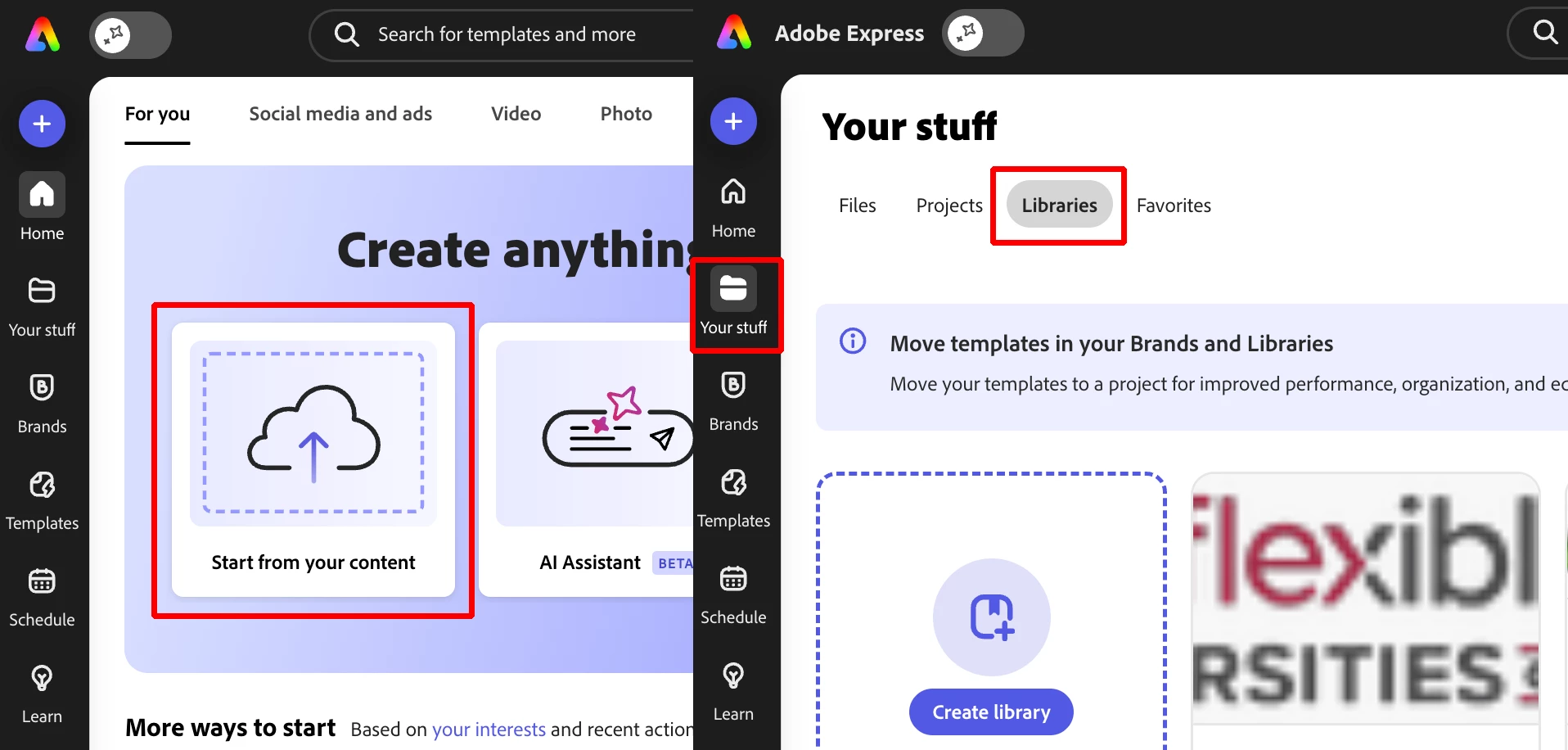The width and height of the screenshot is (1568, 750).
Task: Click the Create library button
Action: [x=991, y=712]
